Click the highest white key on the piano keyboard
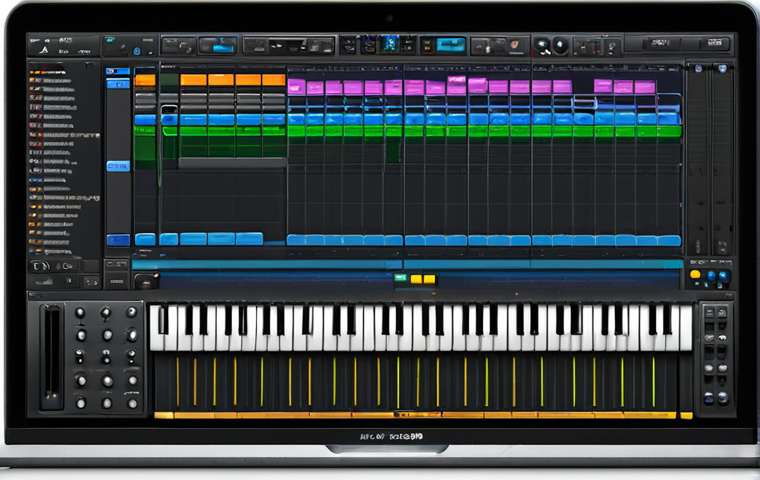 [686, 327]
